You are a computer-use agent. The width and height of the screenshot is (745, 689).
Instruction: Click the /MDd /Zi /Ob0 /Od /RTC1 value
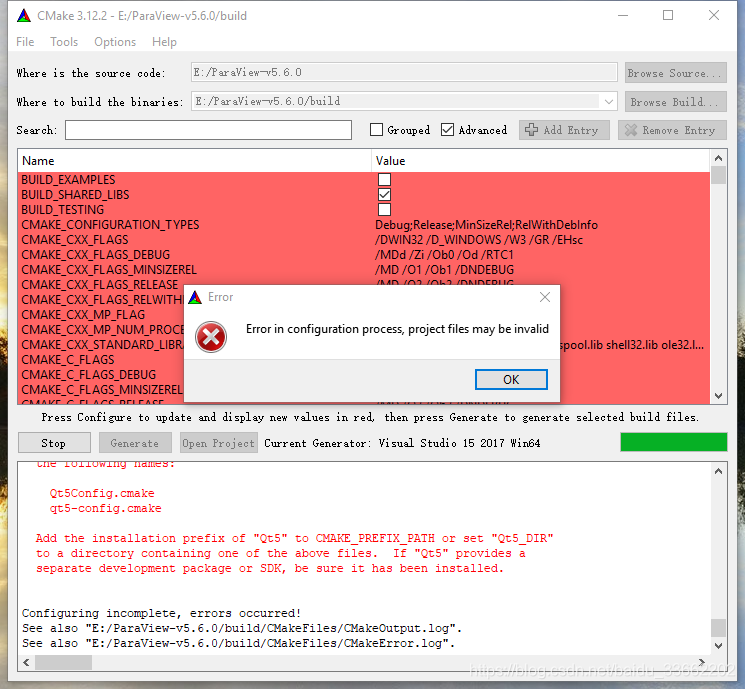pyautogui.click(x=444, y=255)
